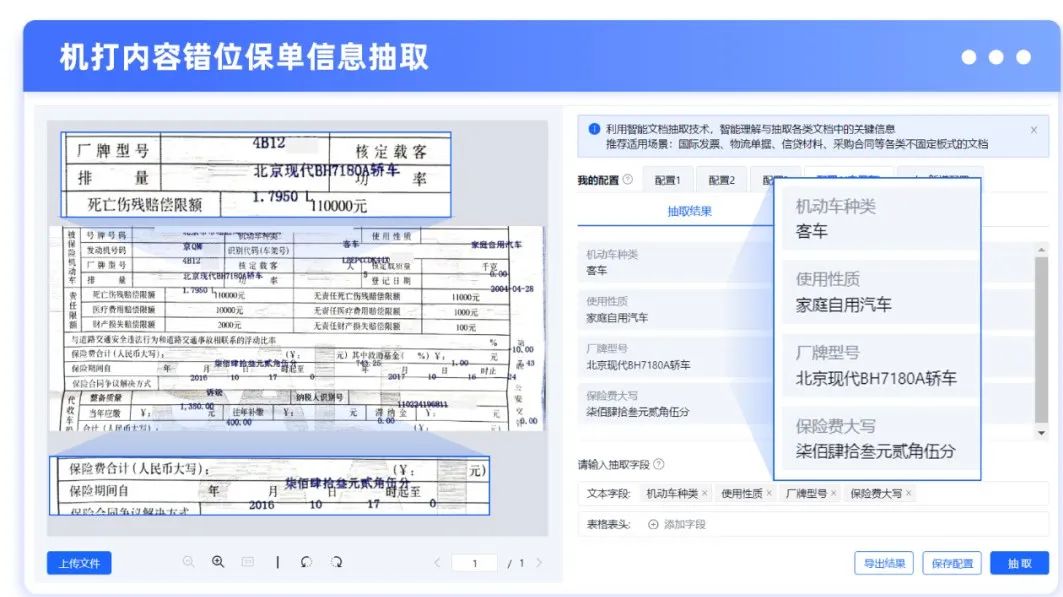The image size is (1063, 597).
Task: Click the blue 抽取 extract button
Action: click(x=1020, y=563)
